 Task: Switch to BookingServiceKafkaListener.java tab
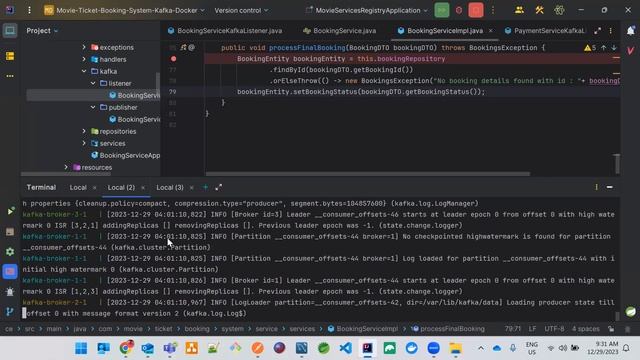(225, 31)
